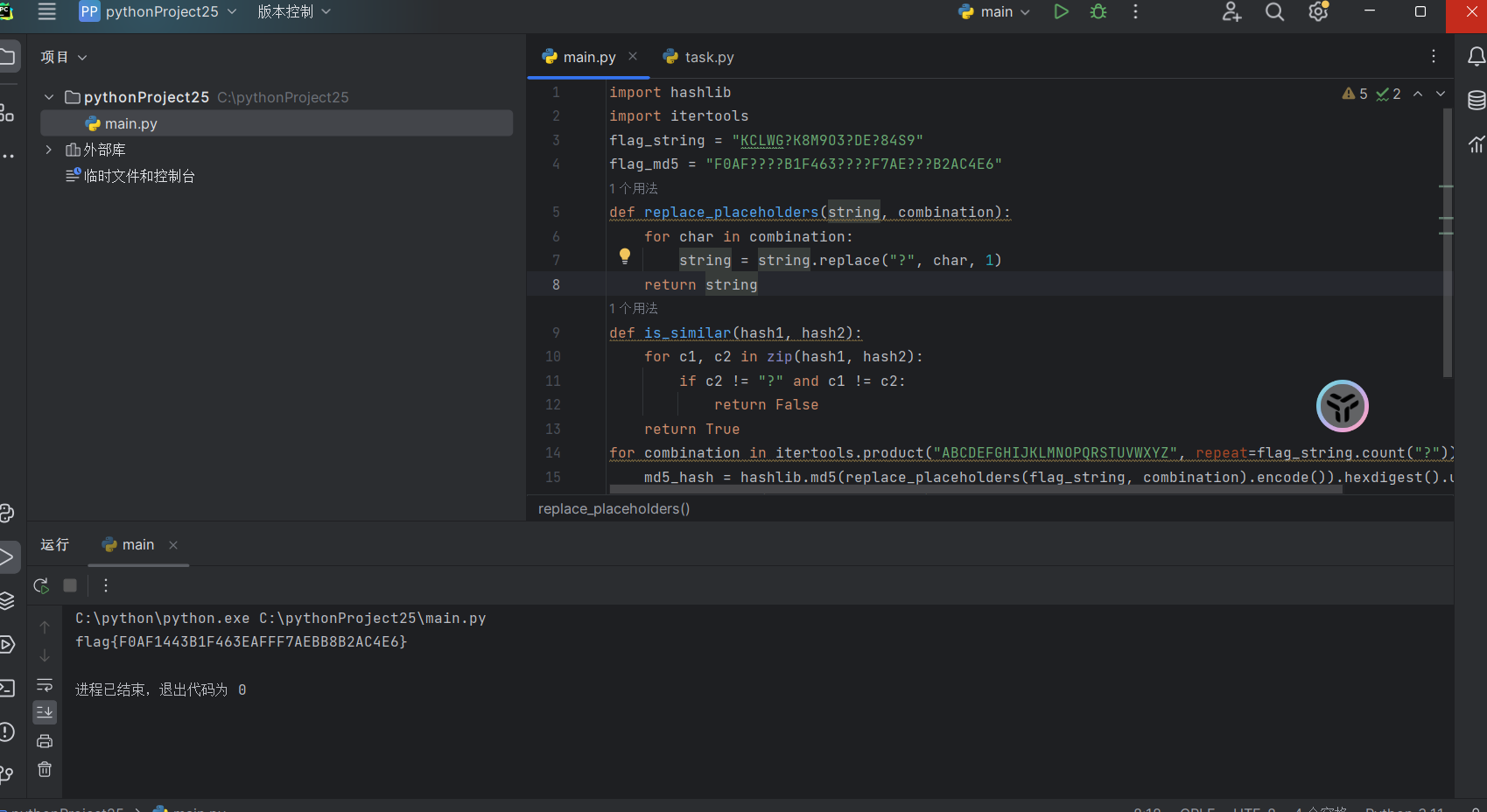The width and height of the screenshot is (1487, 812).
Task: Show more tool windows
Action: [x=7, y=156]
